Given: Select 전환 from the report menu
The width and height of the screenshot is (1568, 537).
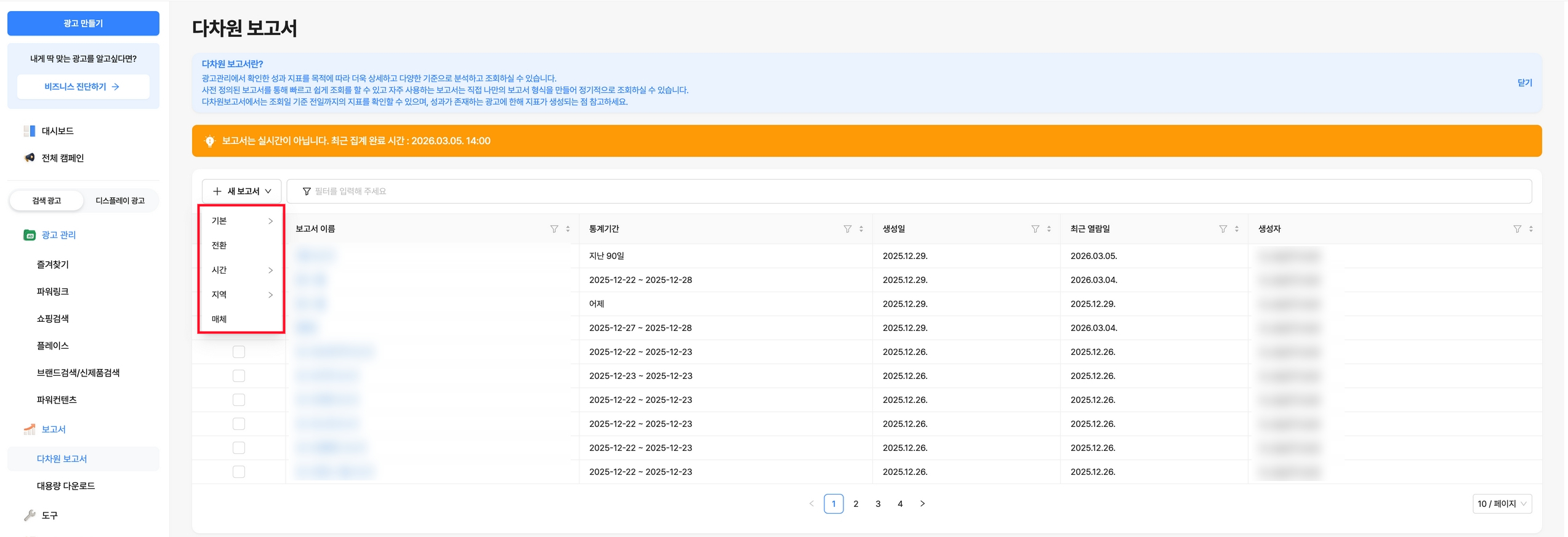Looking at the screenshot, I should (242, 245).
